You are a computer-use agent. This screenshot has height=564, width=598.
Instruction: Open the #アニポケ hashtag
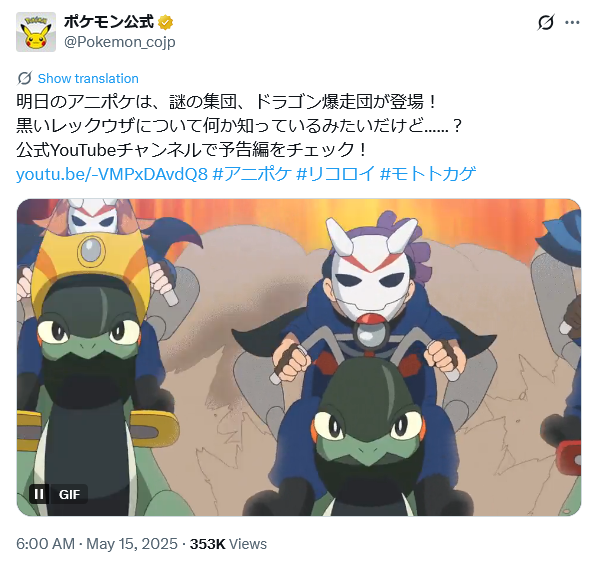tap(252, 174)
